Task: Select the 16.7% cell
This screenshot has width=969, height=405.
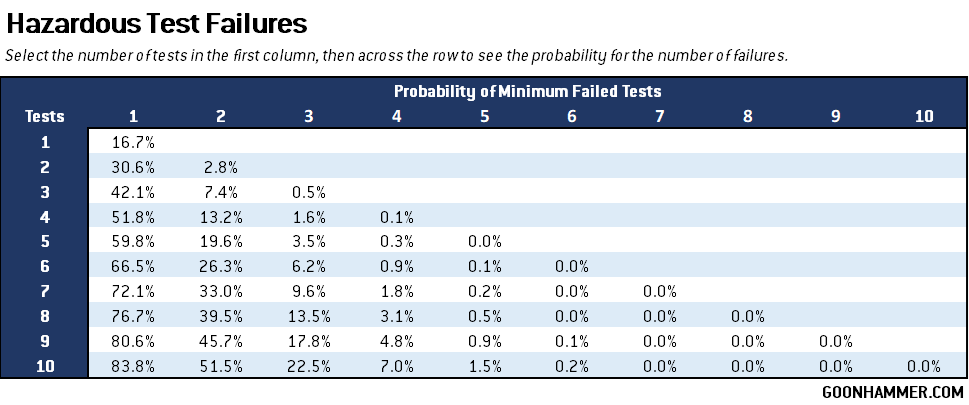Action: tap(133, 142)
